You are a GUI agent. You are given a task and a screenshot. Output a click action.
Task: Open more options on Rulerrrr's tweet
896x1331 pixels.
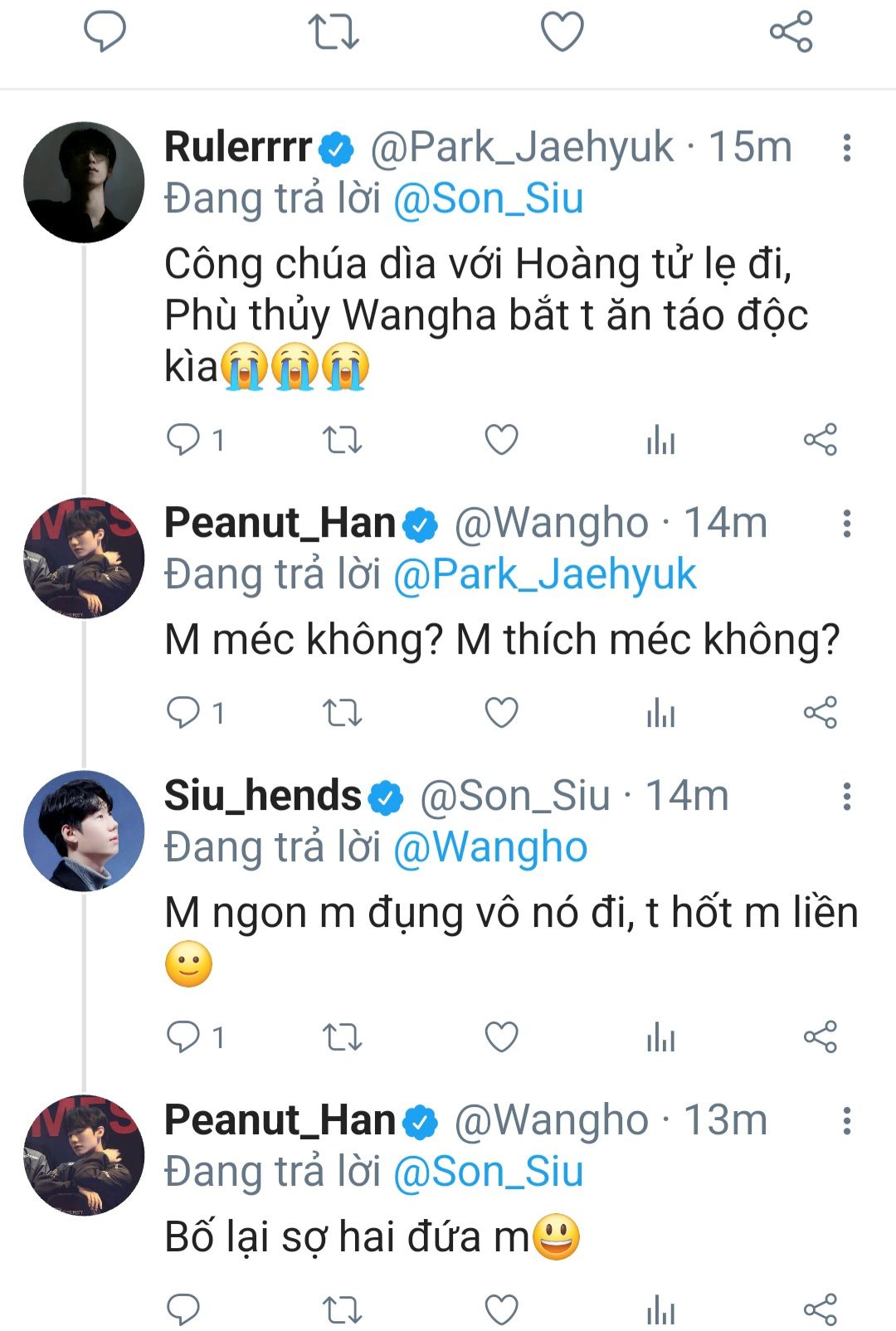pos(846,149)
